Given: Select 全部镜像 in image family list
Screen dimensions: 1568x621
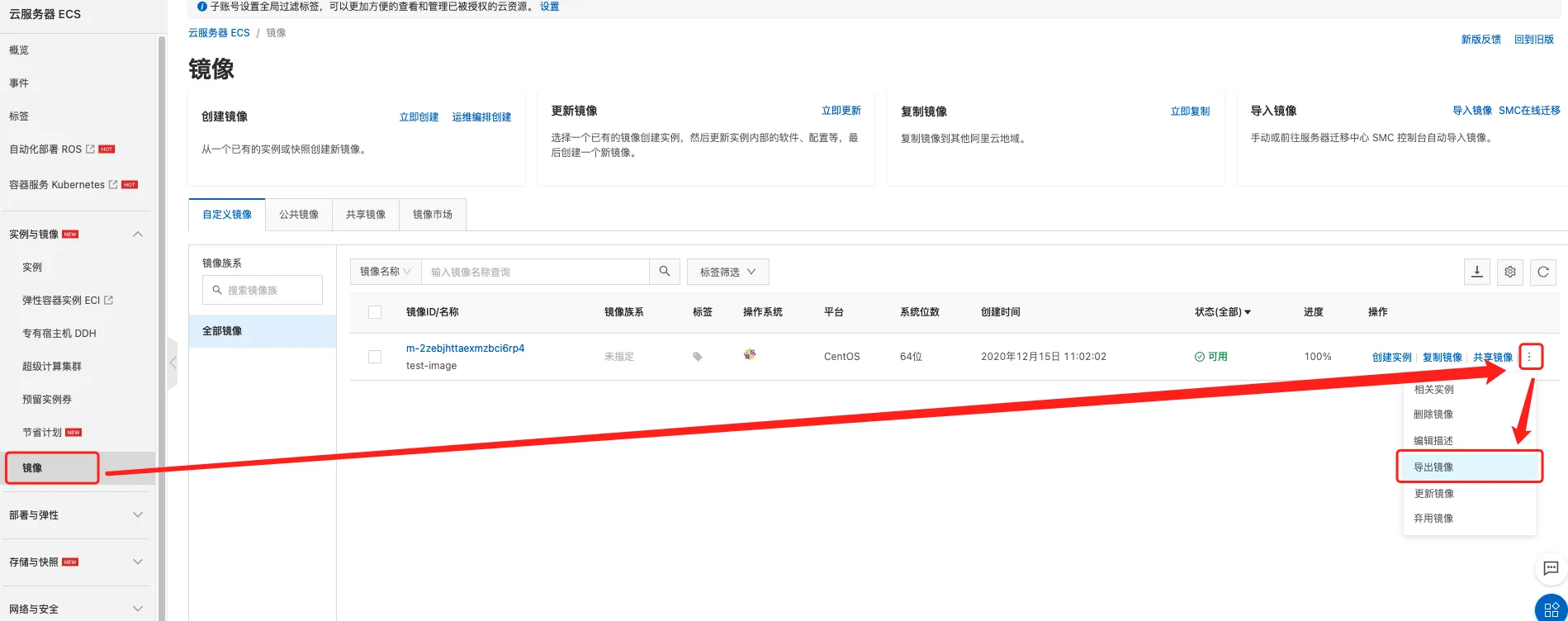Looking at the screenshot, I should tap(263, 331).
